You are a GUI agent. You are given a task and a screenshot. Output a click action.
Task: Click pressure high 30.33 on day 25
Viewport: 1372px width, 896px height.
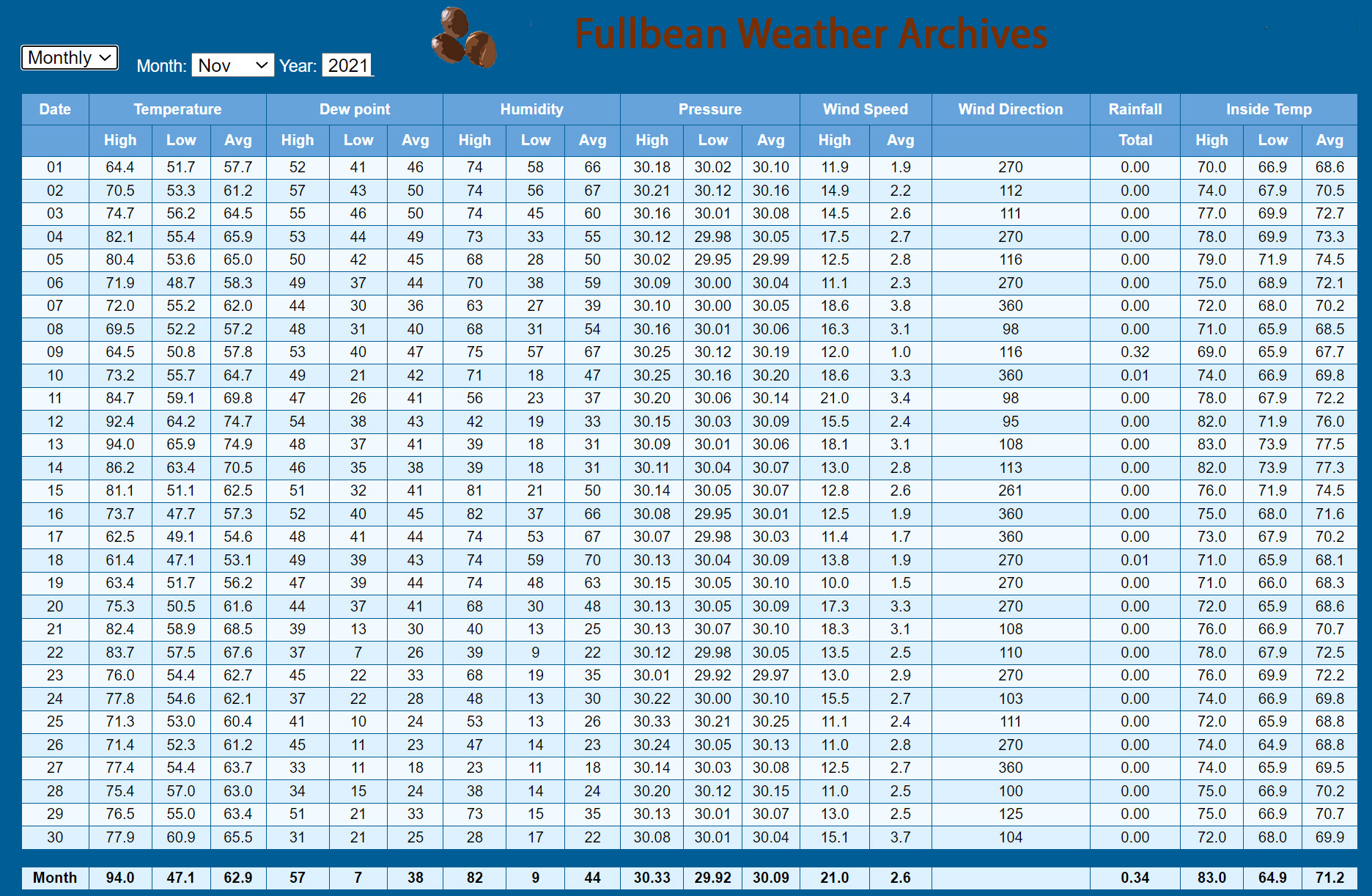pyautogui.click(x=652, y=721)
